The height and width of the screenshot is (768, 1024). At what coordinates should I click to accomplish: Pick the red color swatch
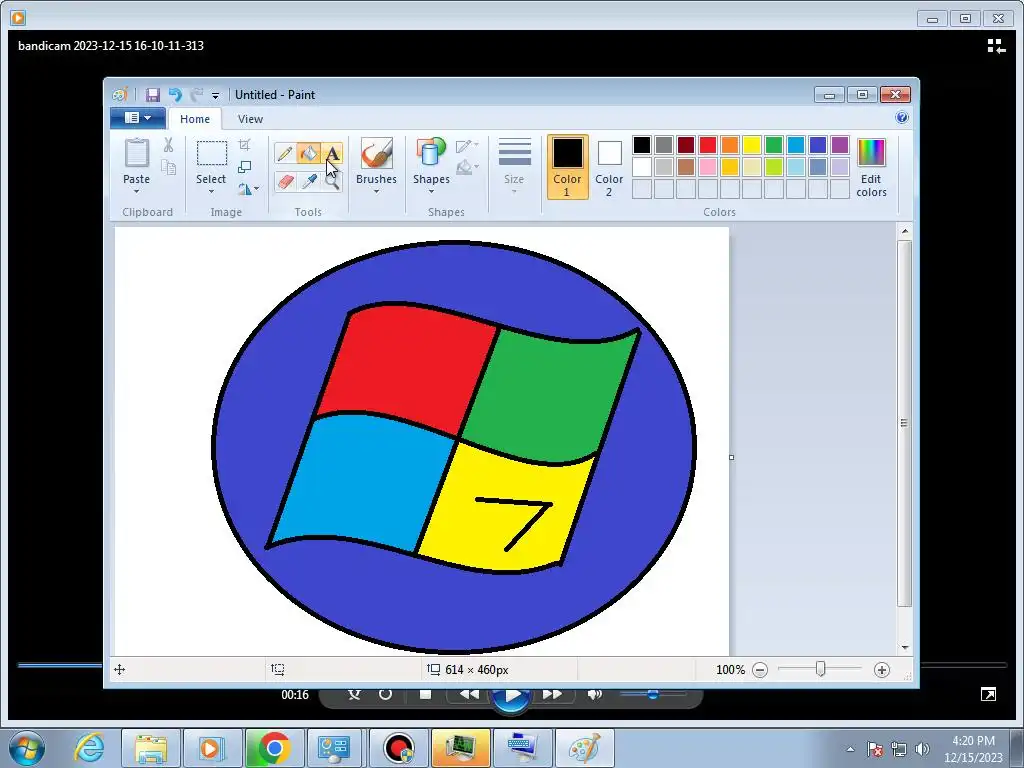click(x=708, y=145)
